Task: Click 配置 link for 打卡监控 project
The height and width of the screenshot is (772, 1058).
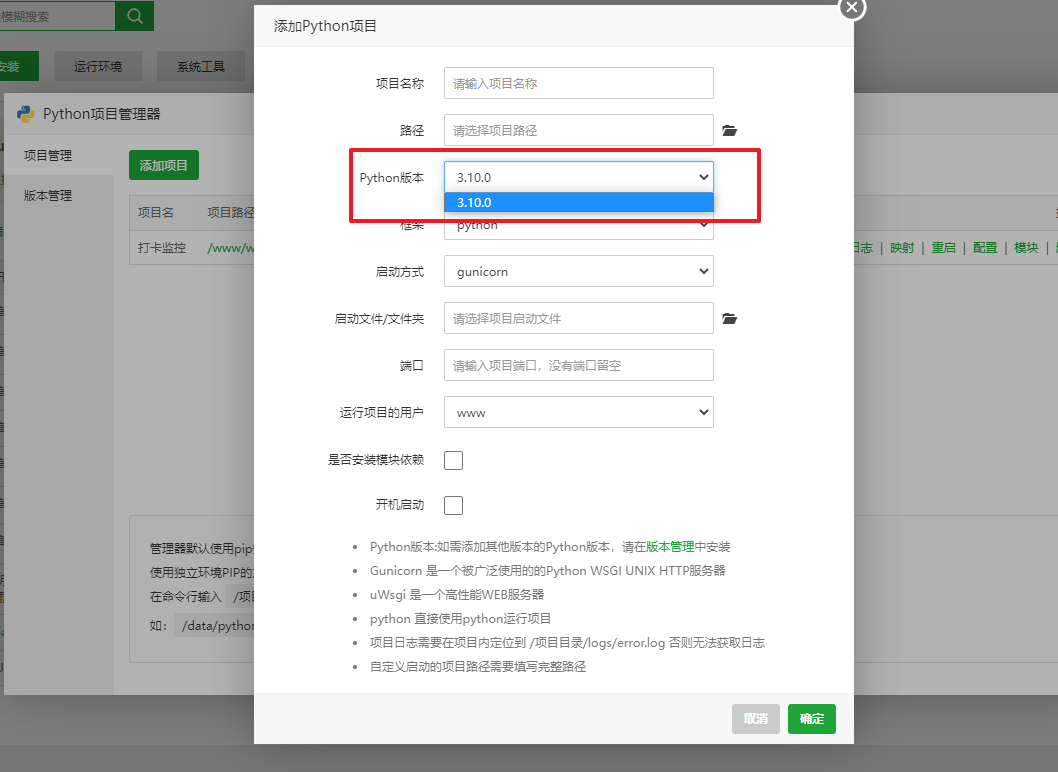Action: [x=985, y=248]
